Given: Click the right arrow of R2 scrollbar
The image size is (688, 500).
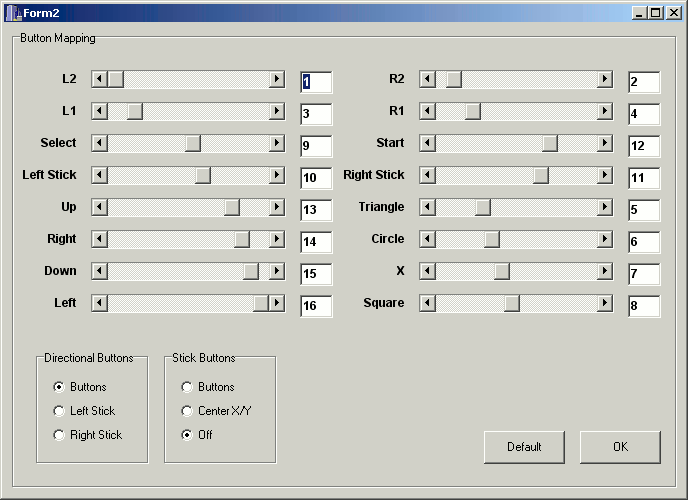Looking at the screenshot, I should pos(605,79).
